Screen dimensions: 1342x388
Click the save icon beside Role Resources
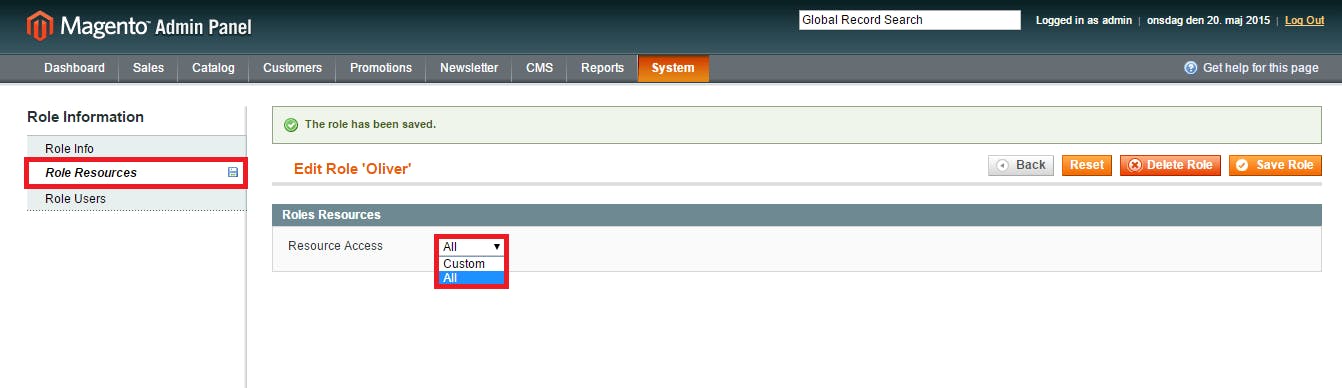point(233,173)
